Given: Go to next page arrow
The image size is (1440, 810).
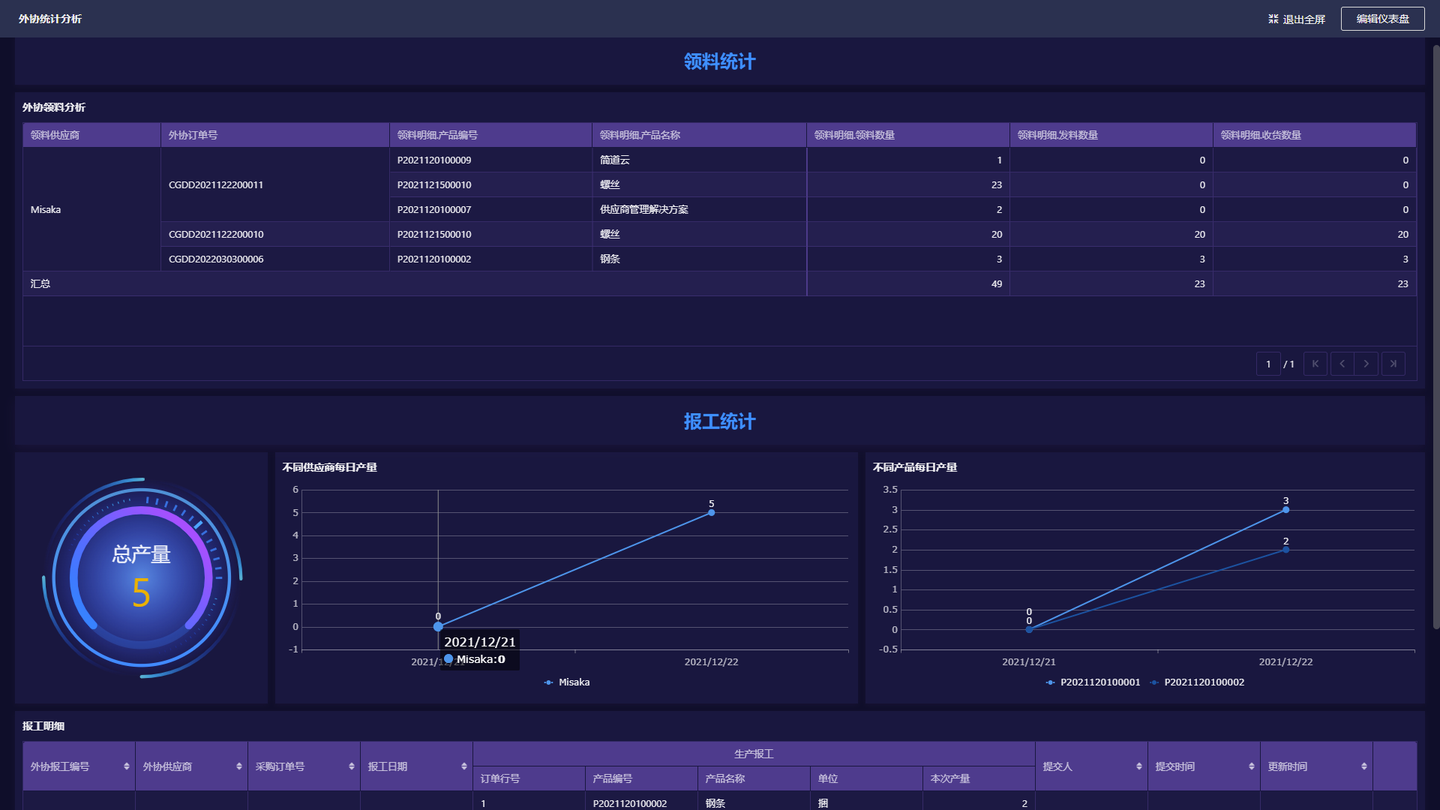Looking at the screenshot, I should pos(1367,364).
